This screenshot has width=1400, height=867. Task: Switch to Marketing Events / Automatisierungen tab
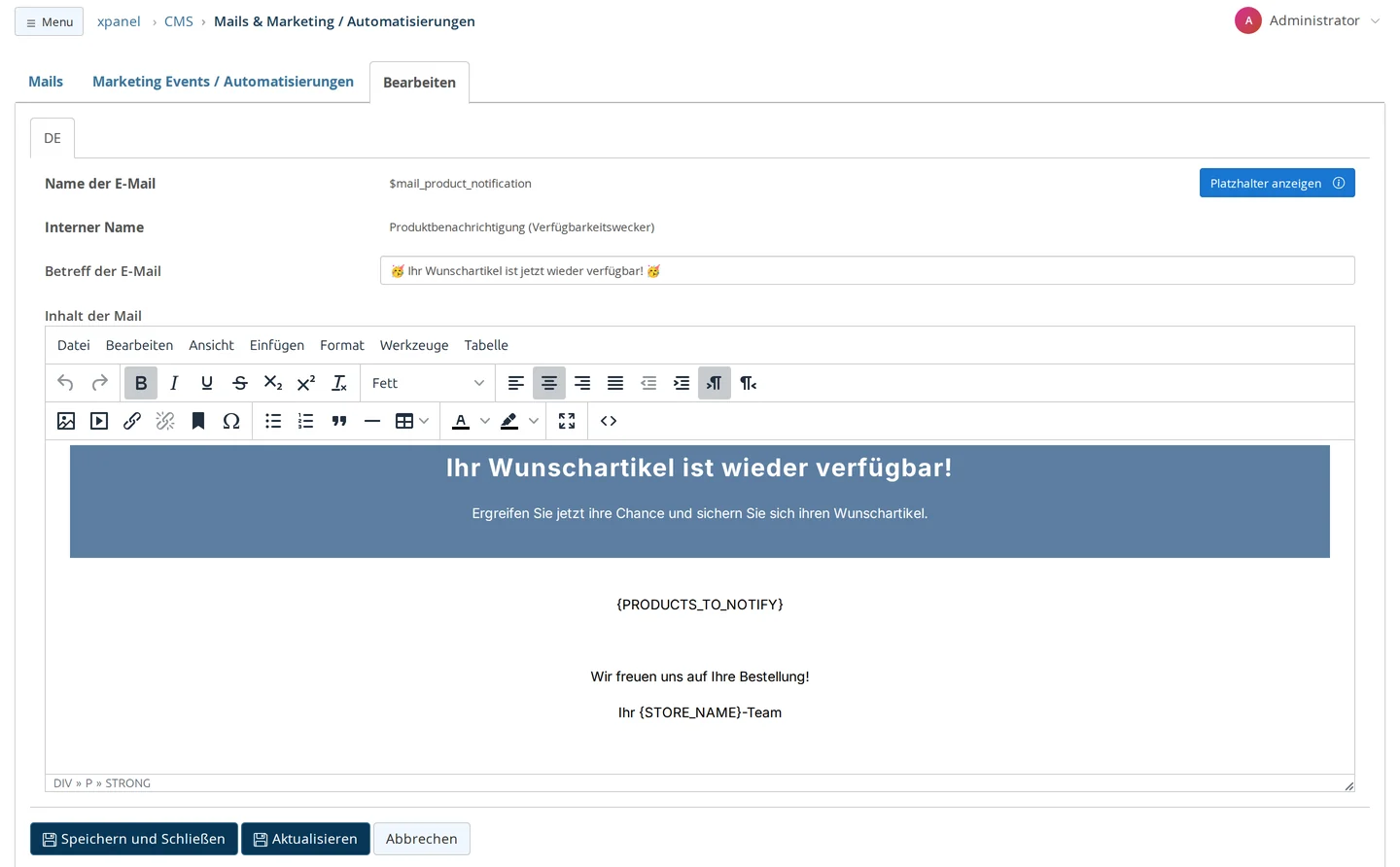(x=223, y=82)
